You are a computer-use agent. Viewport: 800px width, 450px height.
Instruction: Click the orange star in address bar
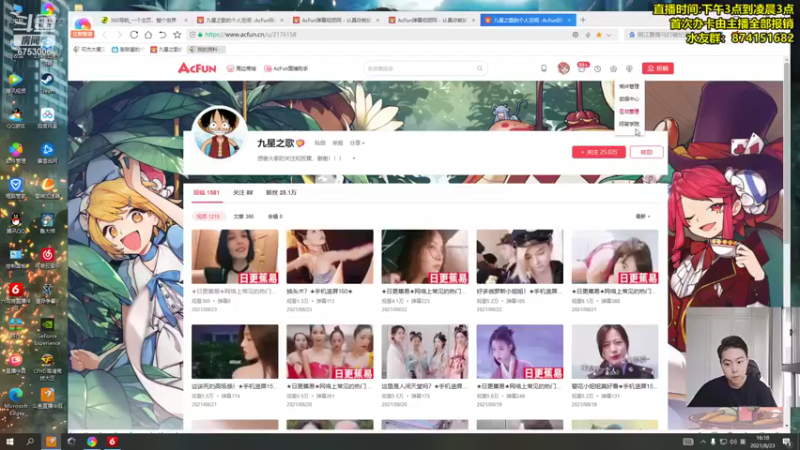(x=599, y=35)
